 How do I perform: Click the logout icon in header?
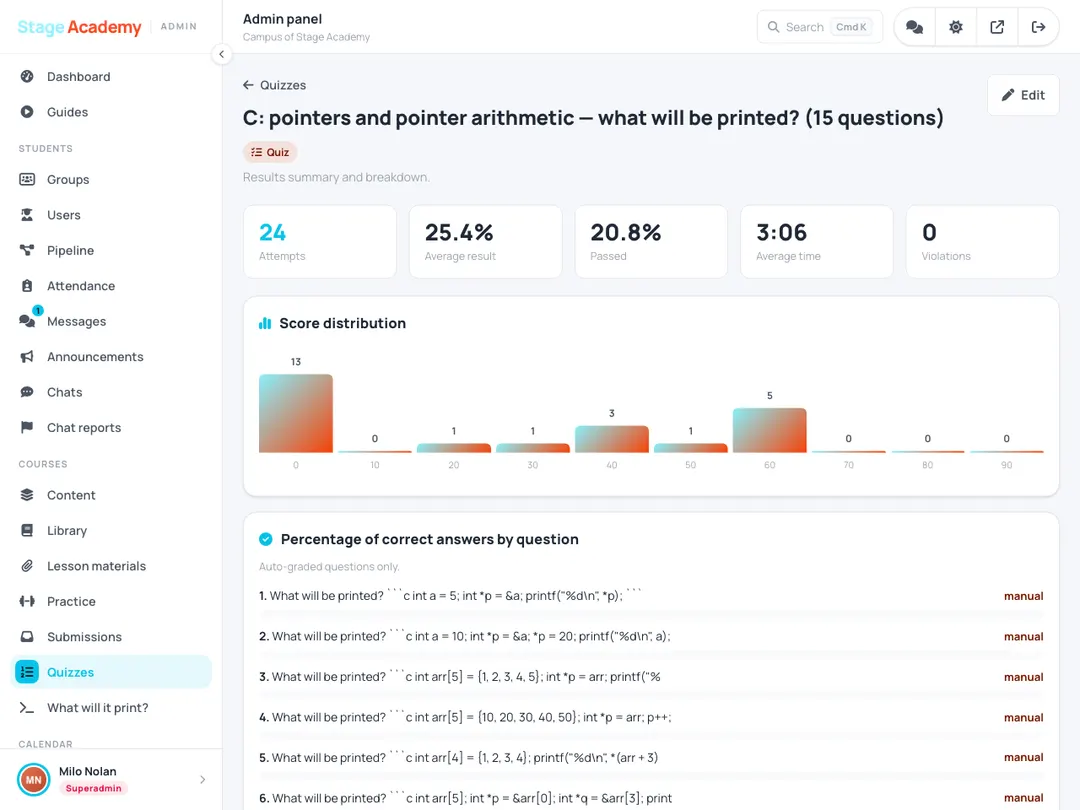tap(1038, 27)
